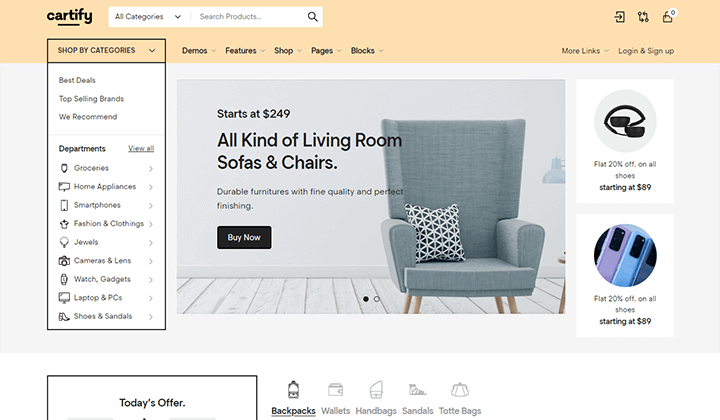Click View all departments link
This screenshot has width=720, height=420.
(141, 148)
